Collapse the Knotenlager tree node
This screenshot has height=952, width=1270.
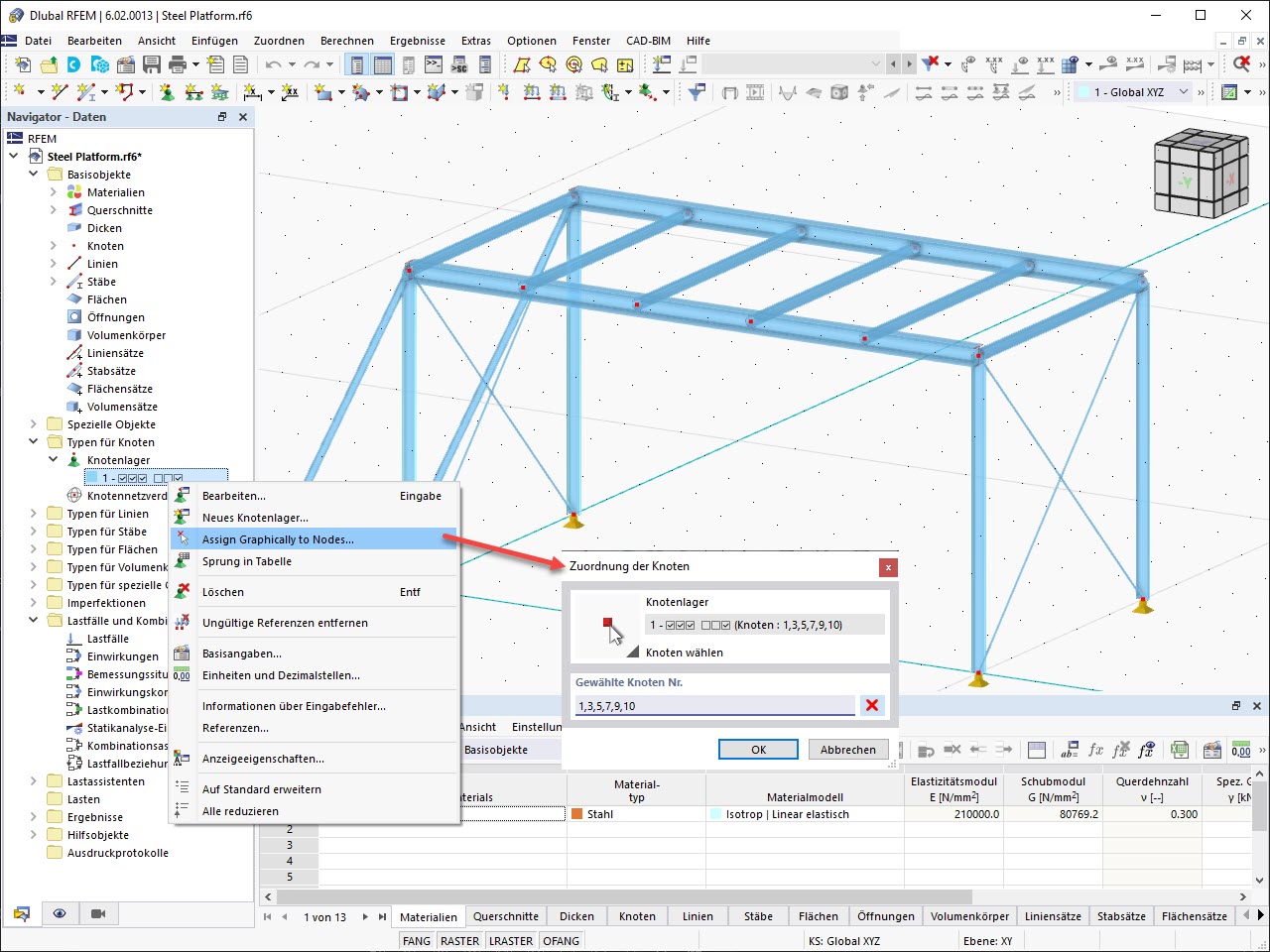[53, 460]
